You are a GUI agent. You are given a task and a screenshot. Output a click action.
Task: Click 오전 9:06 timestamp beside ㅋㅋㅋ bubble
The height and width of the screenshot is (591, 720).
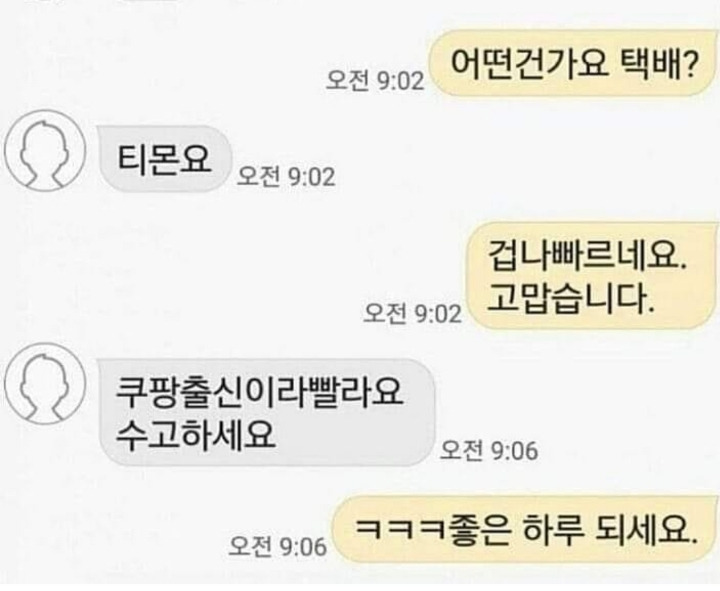(x=277, y=546)
